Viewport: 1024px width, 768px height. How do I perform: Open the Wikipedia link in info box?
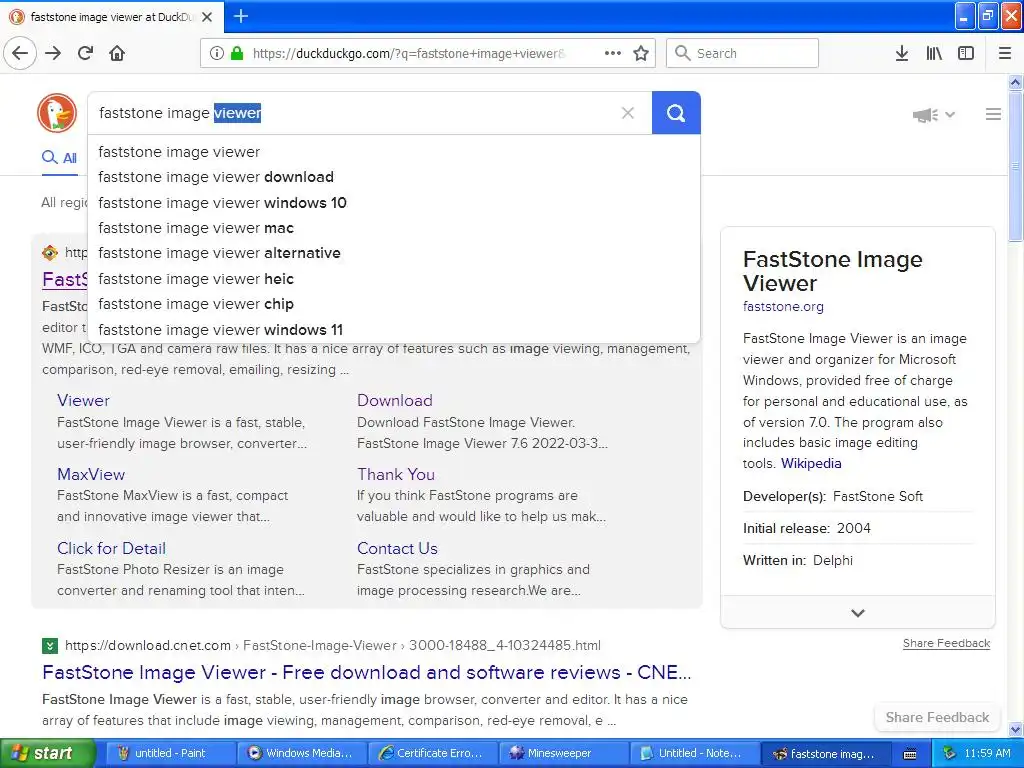click(811, 463)
